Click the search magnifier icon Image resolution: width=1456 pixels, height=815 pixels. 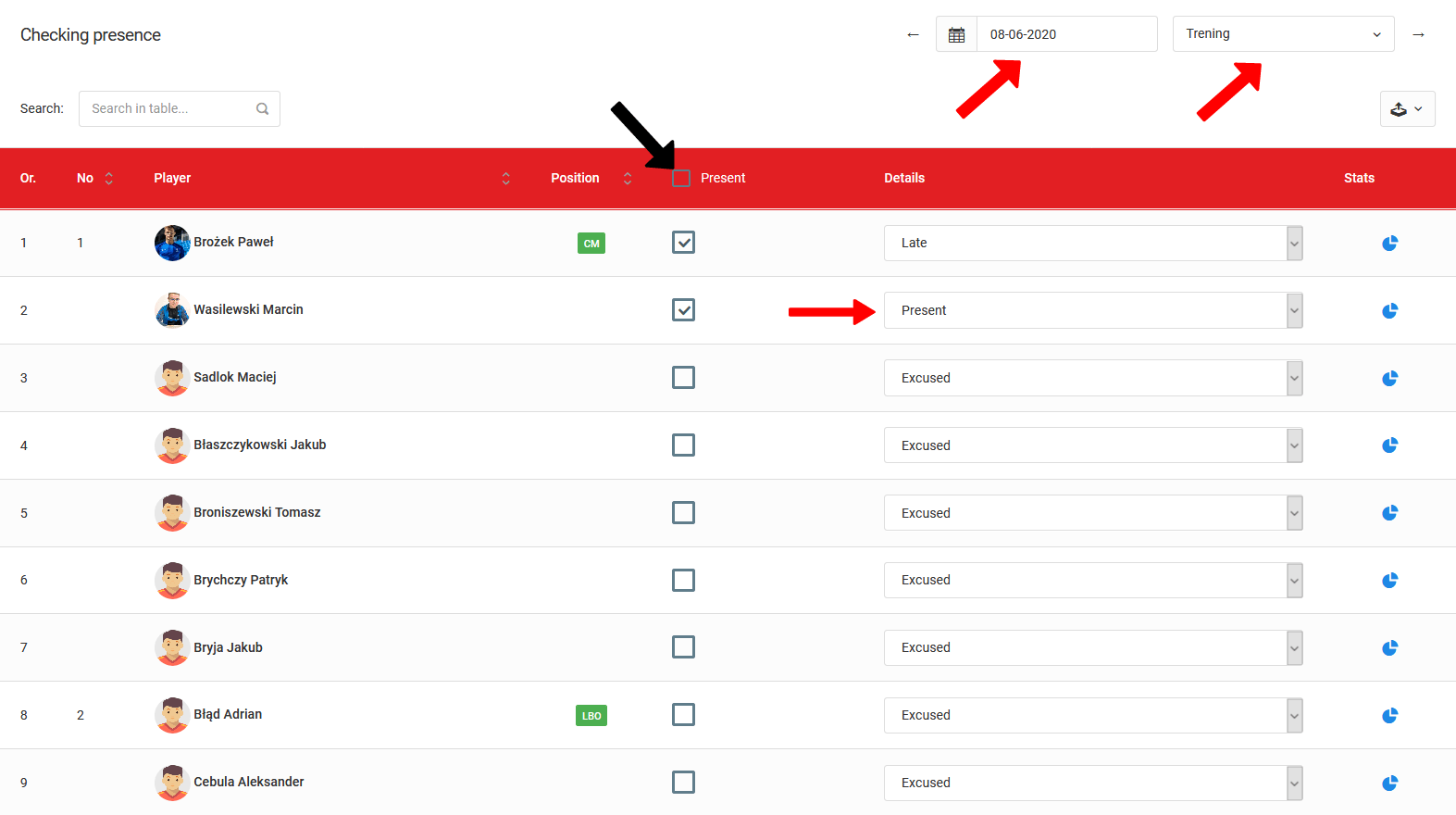click(x=263, y=109)
